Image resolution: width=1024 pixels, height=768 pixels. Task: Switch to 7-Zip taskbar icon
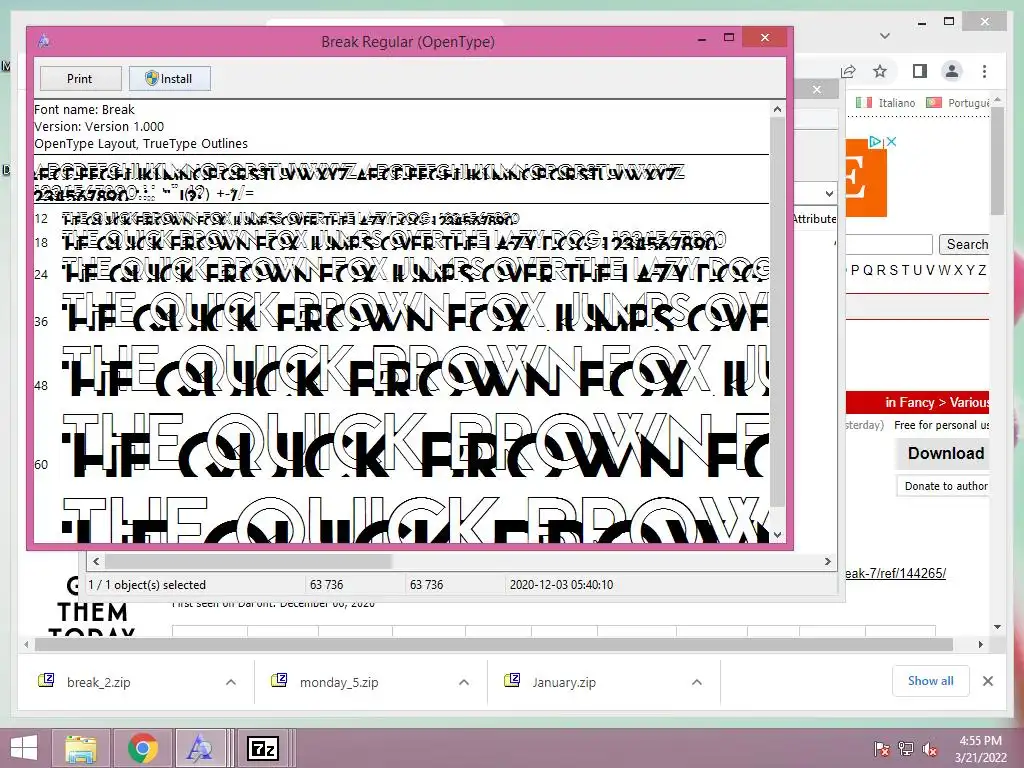point(263,748)
